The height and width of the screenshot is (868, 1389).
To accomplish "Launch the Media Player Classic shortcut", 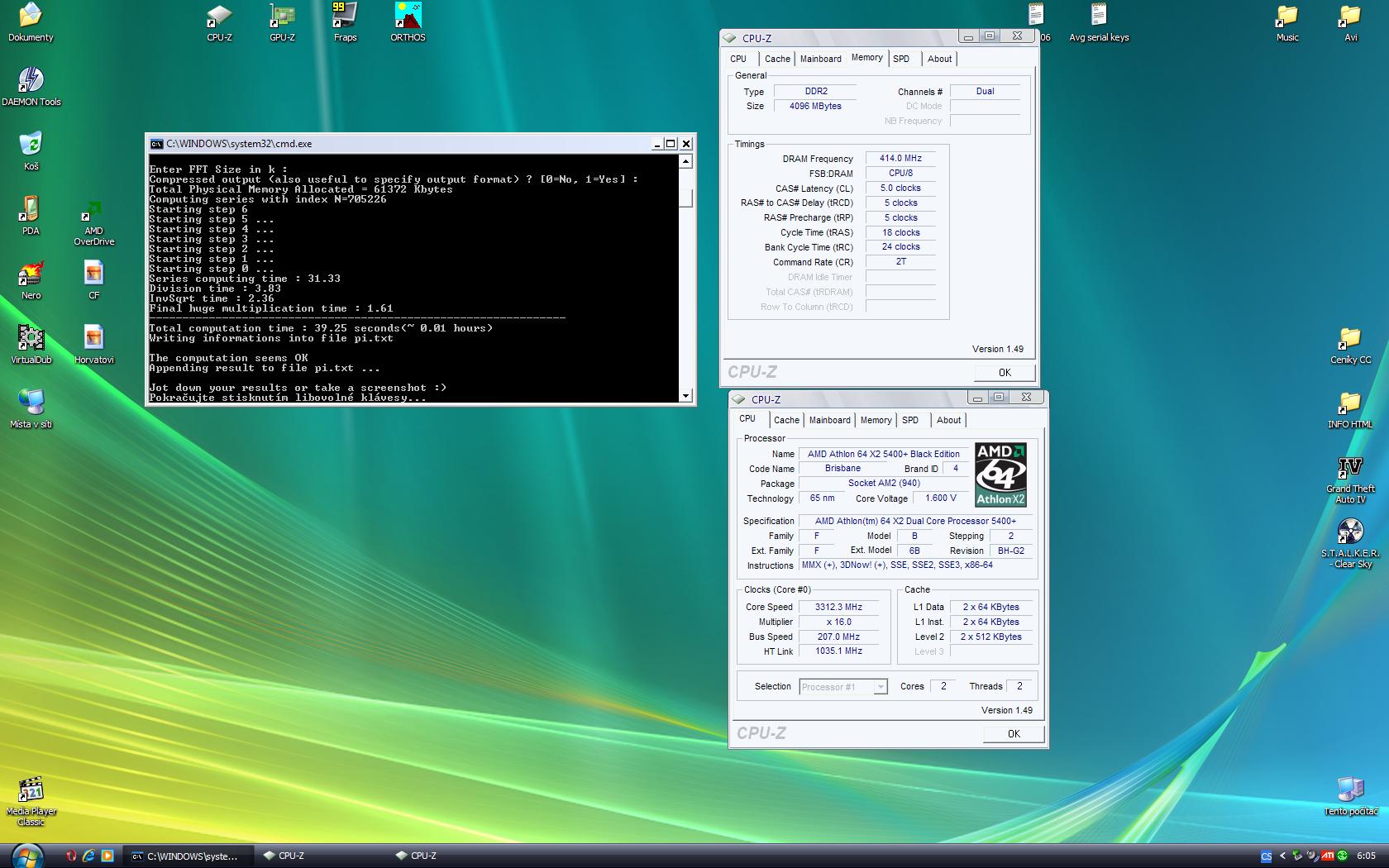I will (x=31, y=801).
